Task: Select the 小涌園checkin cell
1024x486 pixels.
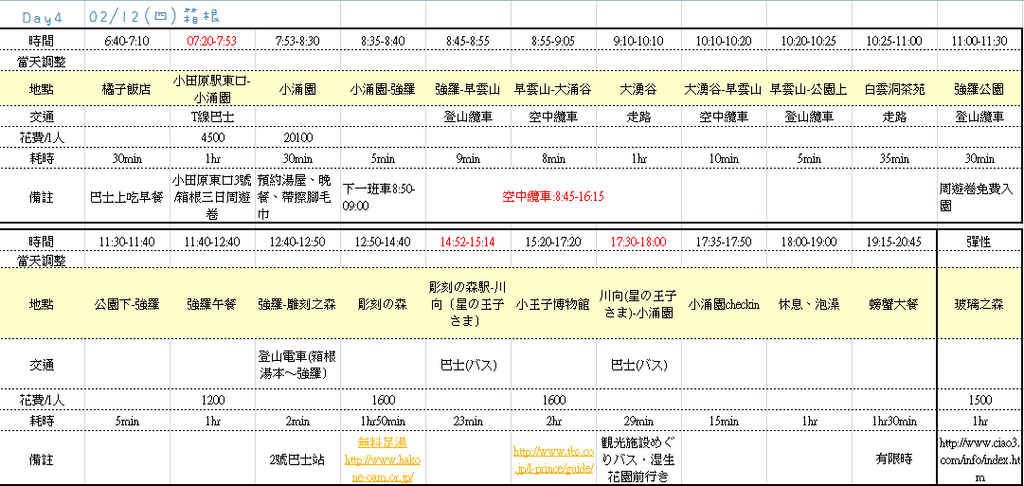Action: tap(724, 304)
